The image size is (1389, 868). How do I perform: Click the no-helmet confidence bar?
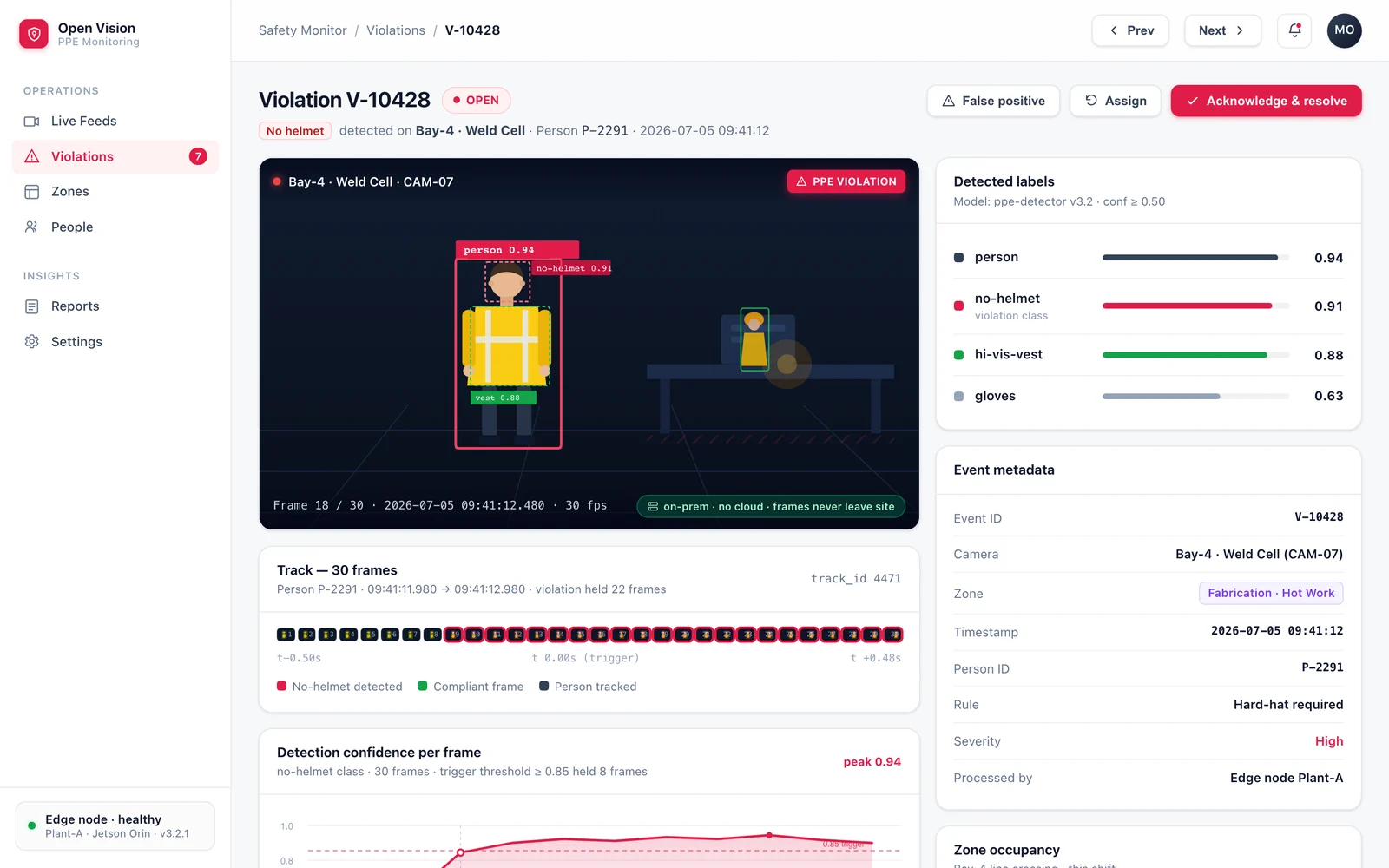[1195, 306]
